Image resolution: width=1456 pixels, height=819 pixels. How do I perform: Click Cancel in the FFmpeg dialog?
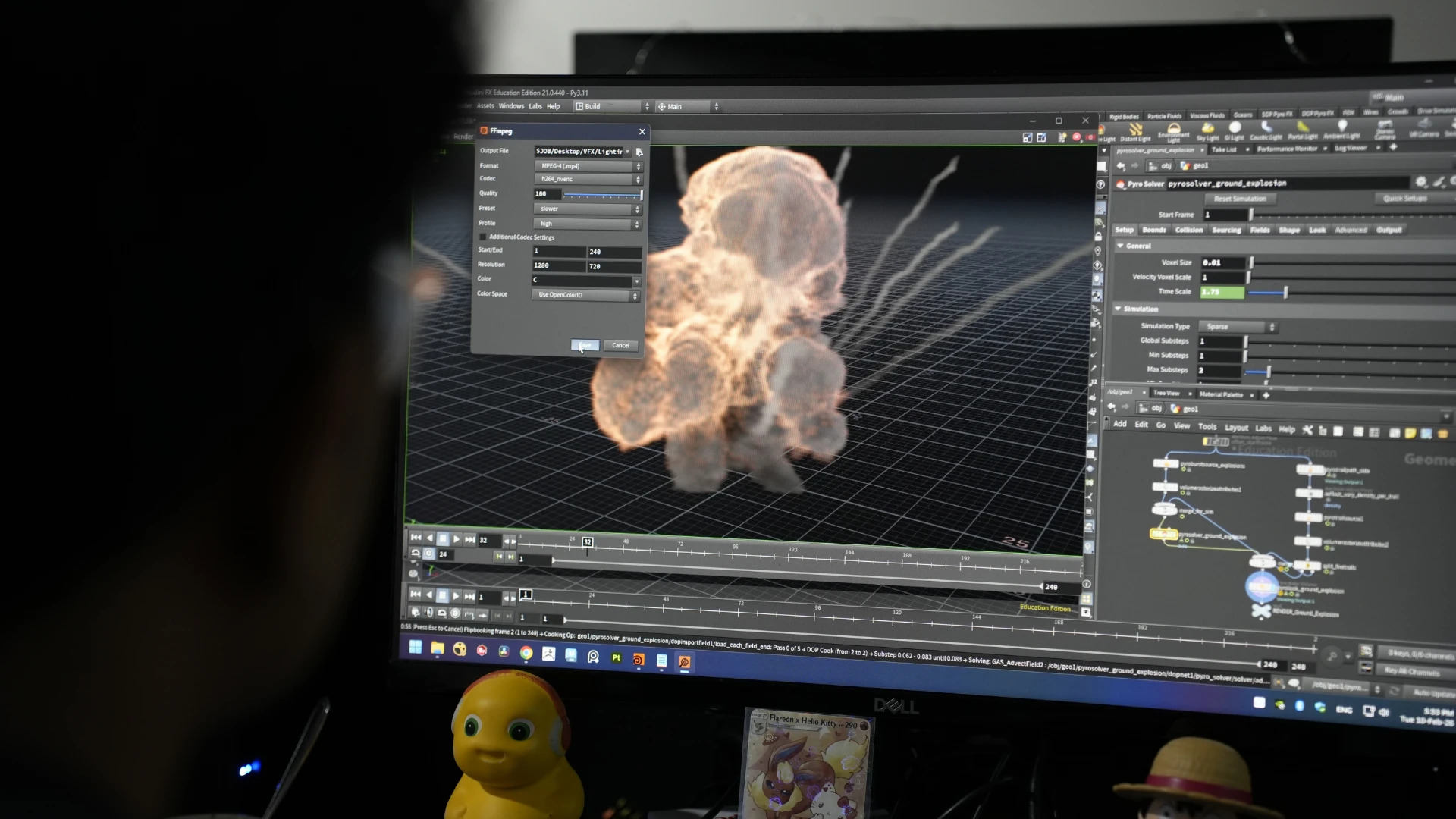(x=620, y=345)
